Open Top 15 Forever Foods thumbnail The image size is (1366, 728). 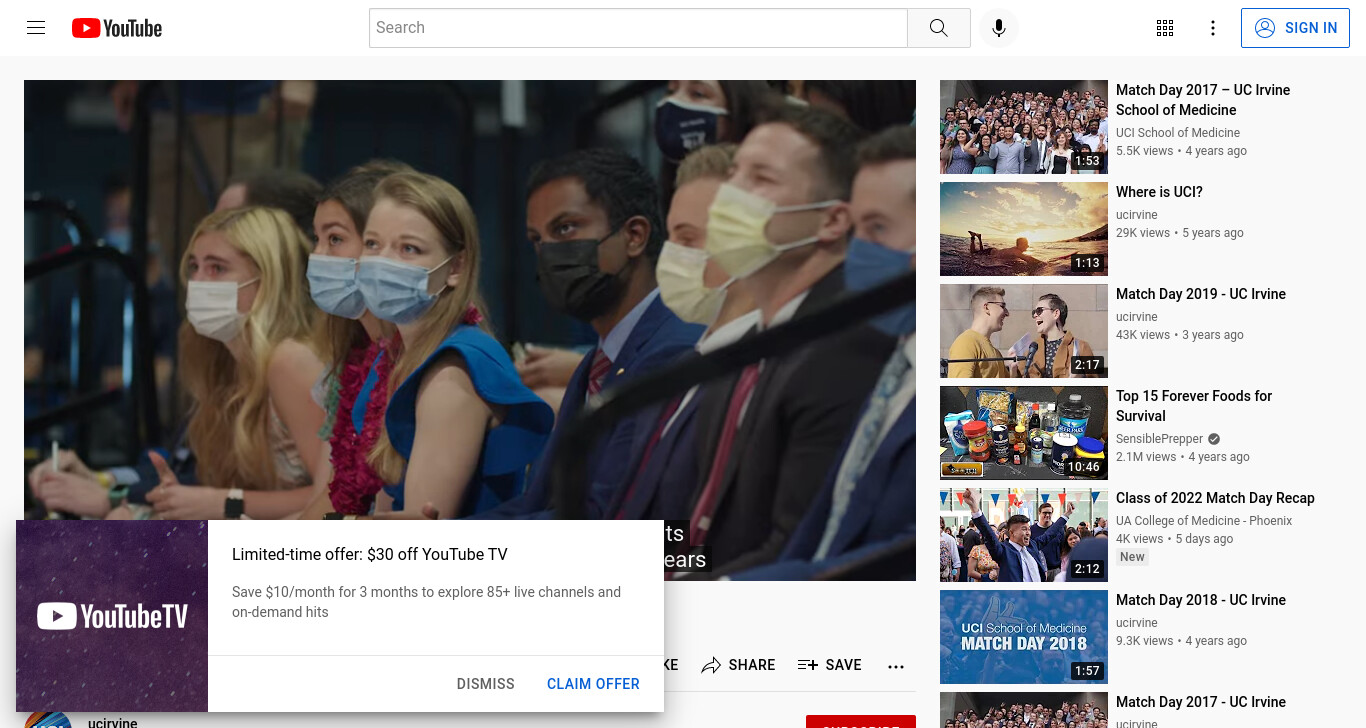[x=1024, y=433]
